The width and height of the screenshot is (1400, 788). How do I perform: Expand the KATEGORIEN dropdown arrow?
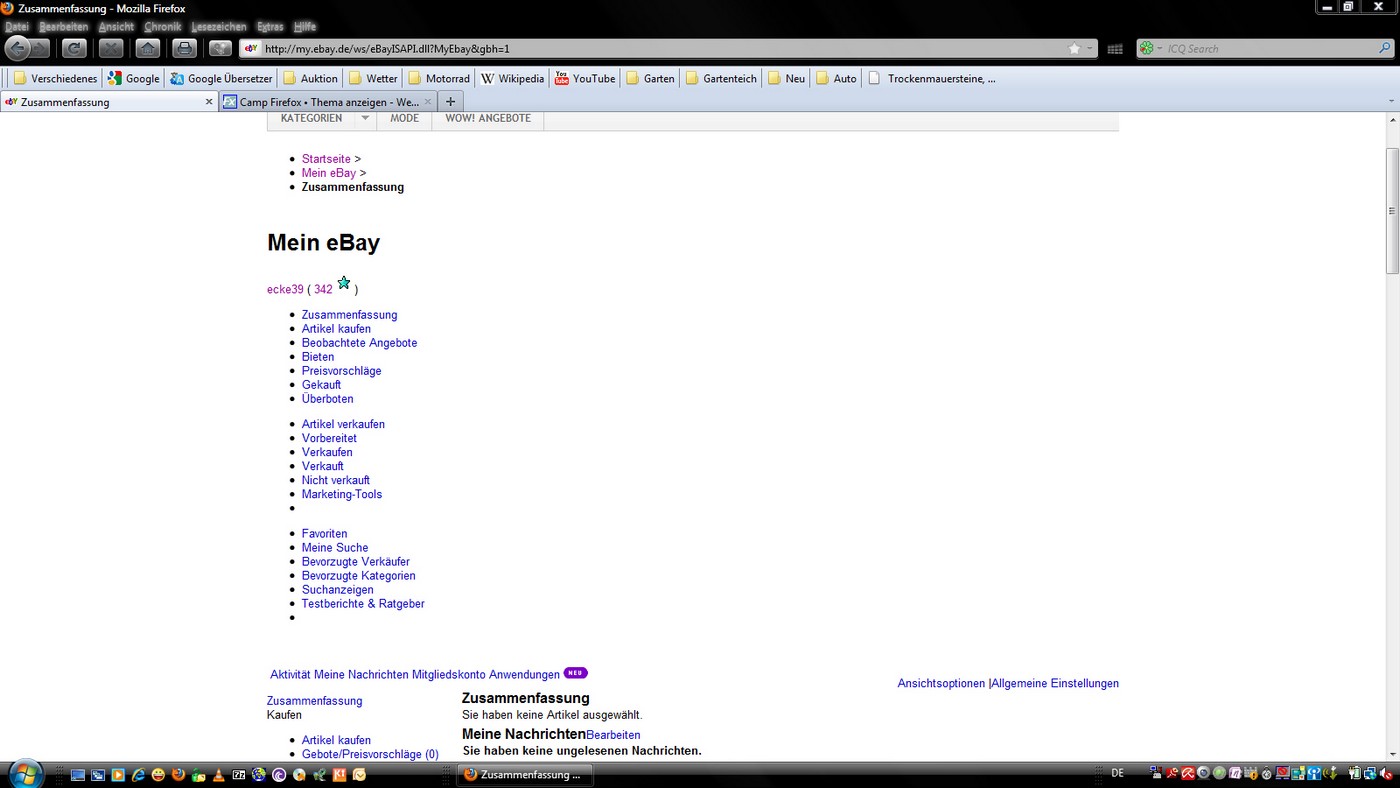[x=365, y=118]
